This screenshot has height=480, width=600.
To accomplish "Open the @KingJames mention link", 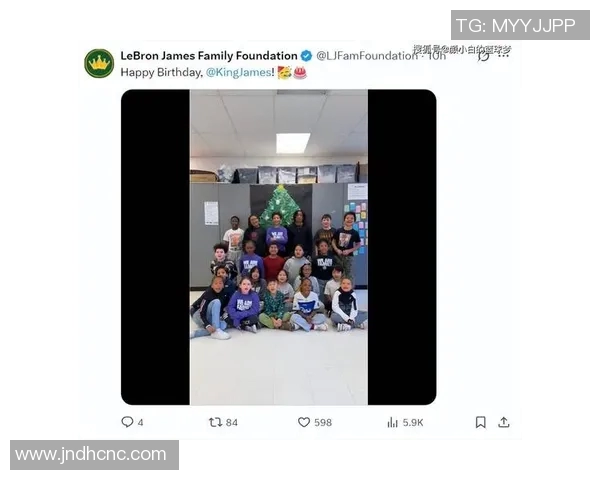I will pos(239,72).
